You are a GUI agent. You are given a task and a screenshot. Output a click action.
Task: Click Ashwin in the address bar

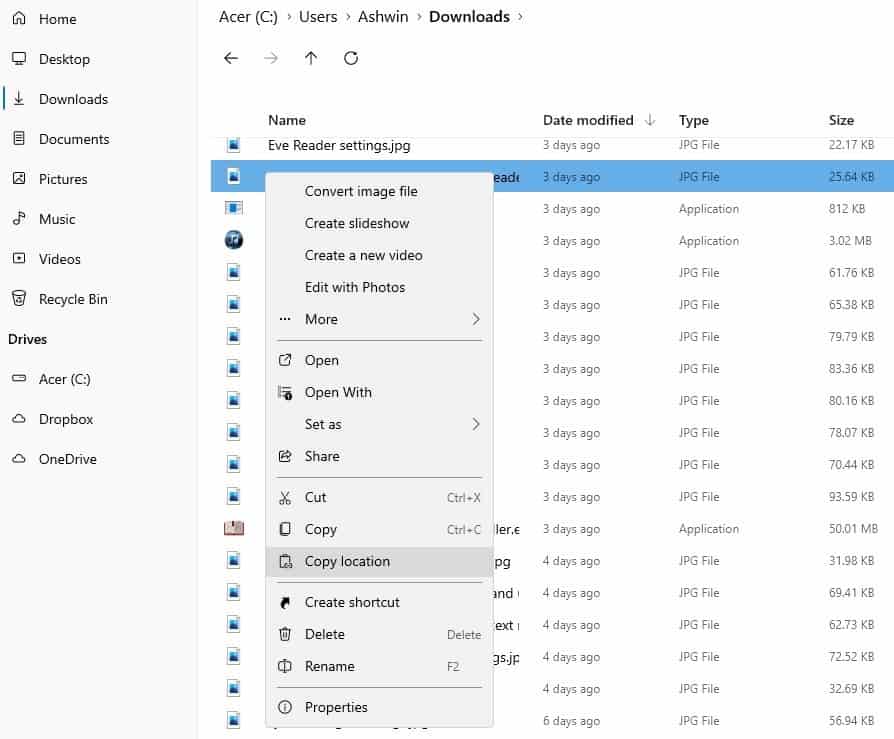click(383, 17)
